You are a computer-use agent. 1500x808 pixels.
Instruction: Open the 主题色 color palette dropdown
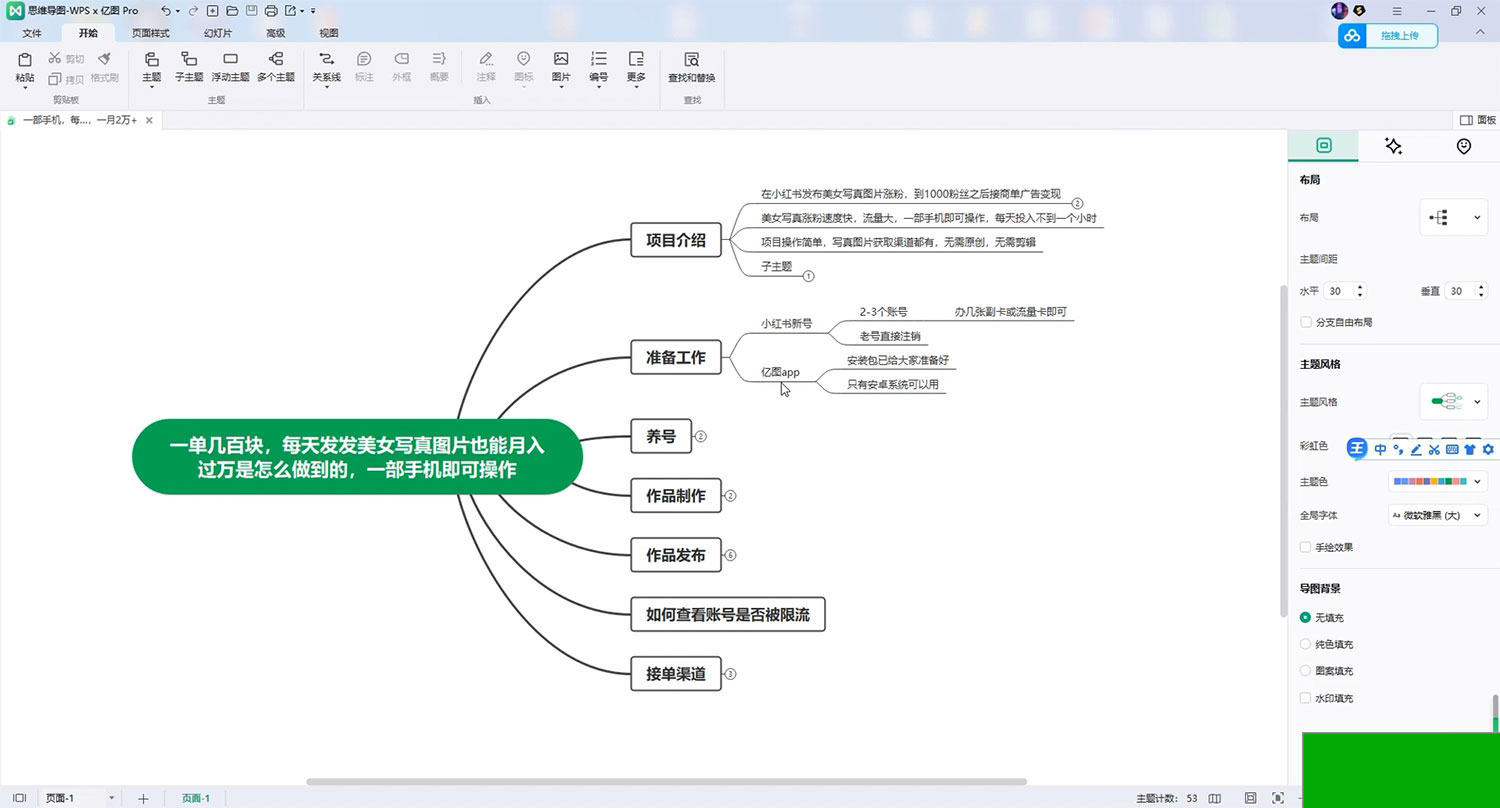(1438, 481)
